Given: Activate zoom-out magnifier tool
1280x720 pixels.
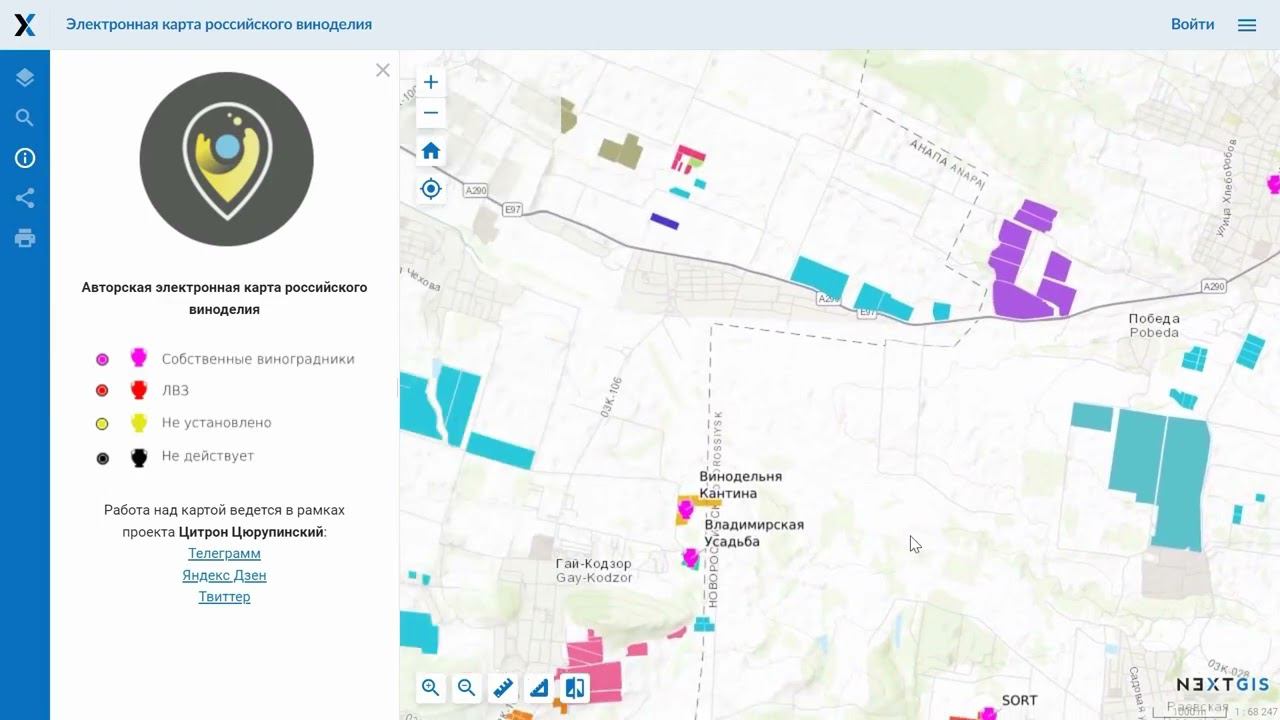Looking at the screenshot, I should [467, 687].
